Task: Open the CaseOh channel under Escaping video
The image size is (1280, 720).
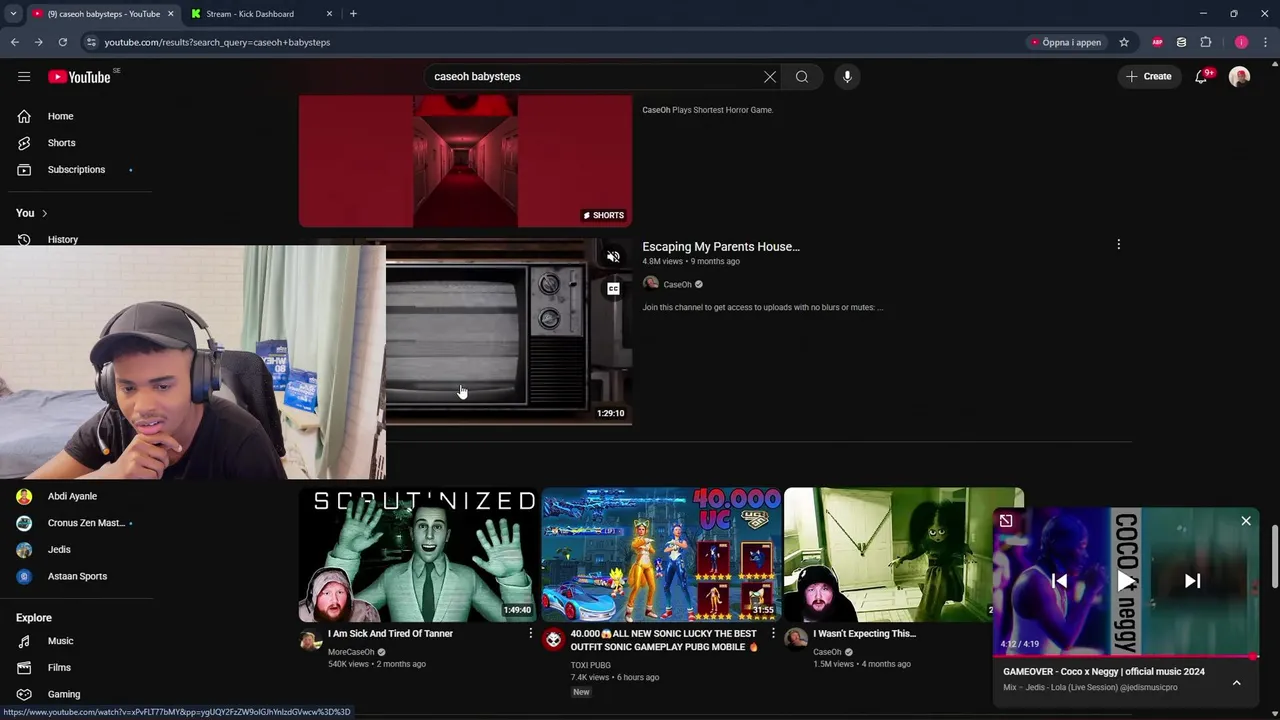Action: (x=677, y=284)
